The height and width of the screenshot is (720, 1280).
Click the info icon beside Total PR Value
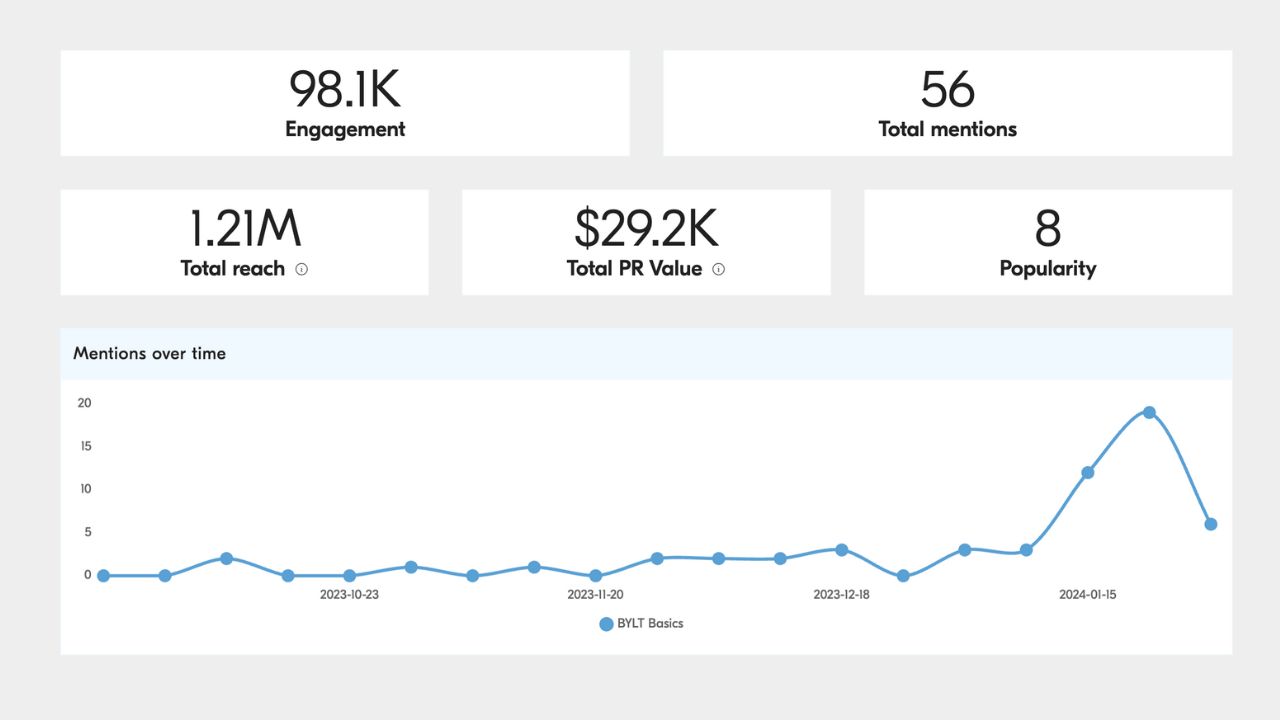(x=718, y=269)
